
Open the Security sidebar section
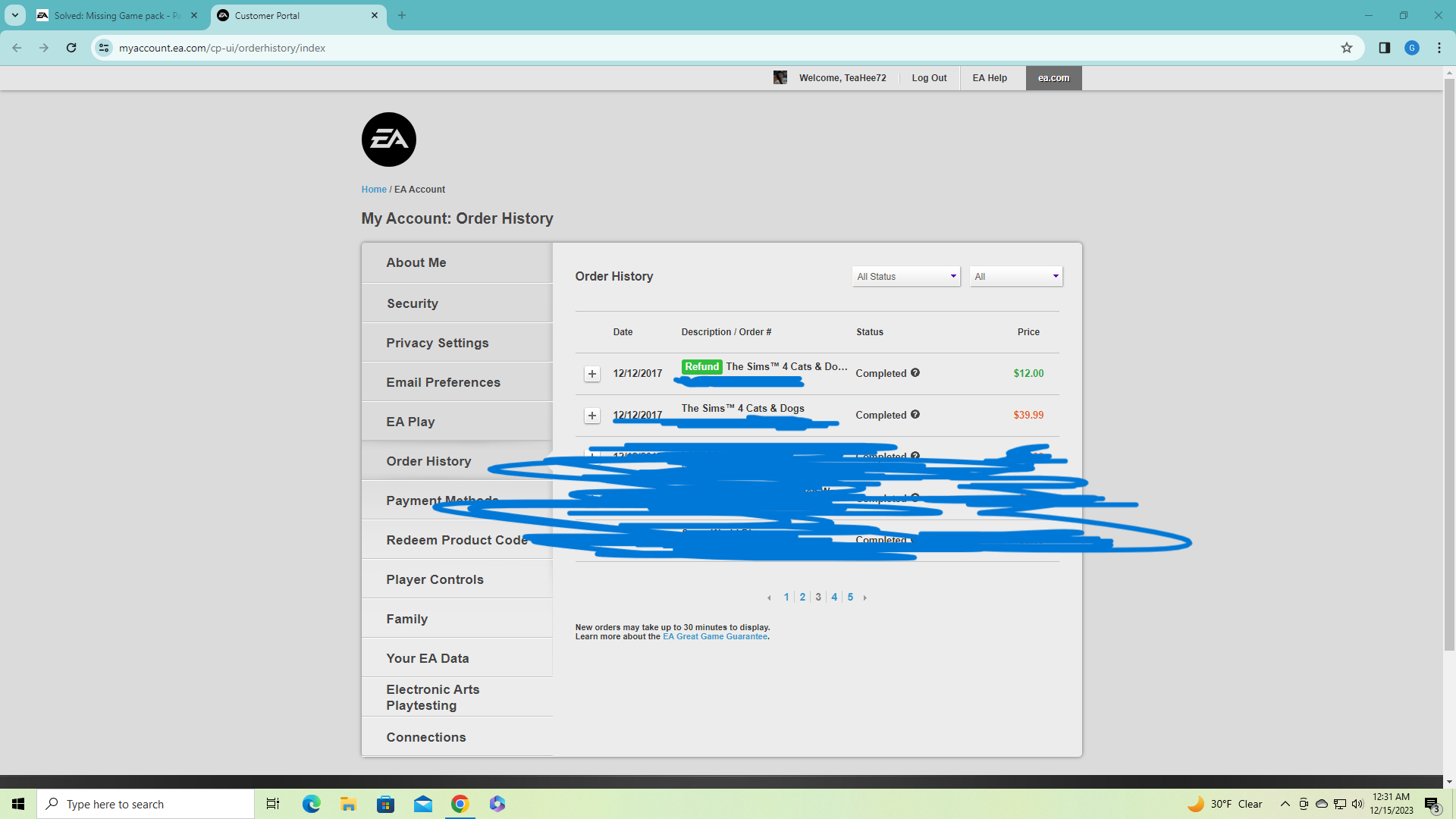[413, 303]
